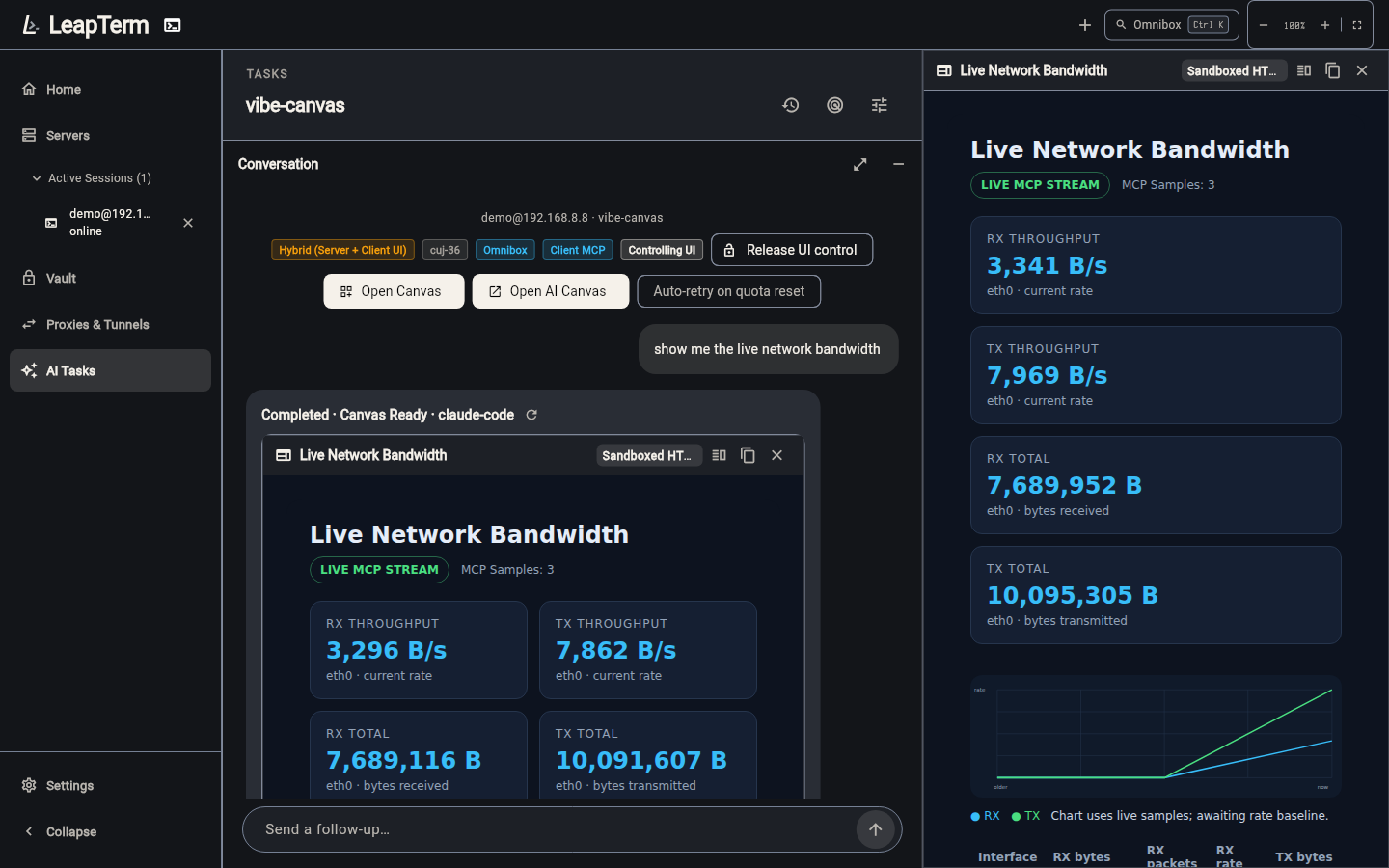Open the Vault section

[110, 279]
